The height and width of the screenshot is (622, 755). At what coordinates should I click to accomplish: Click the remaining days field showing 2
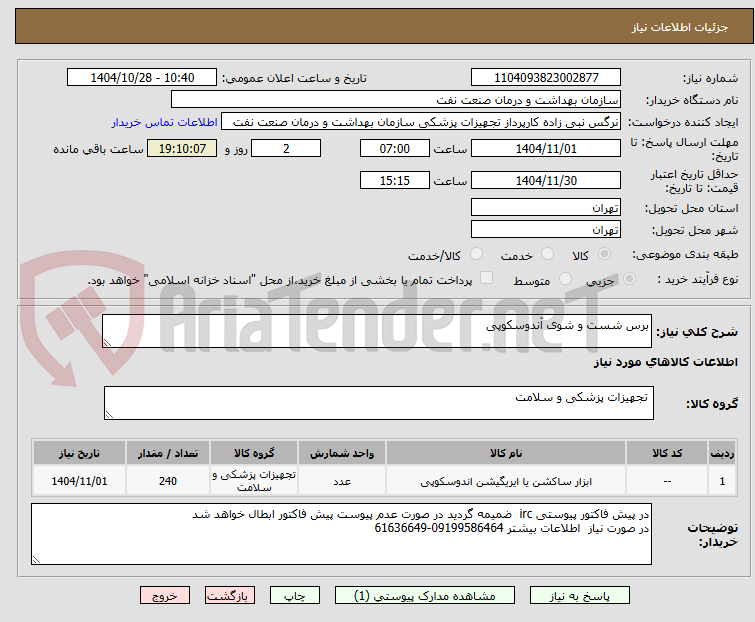pyautogui.click(x=286, y=148)
